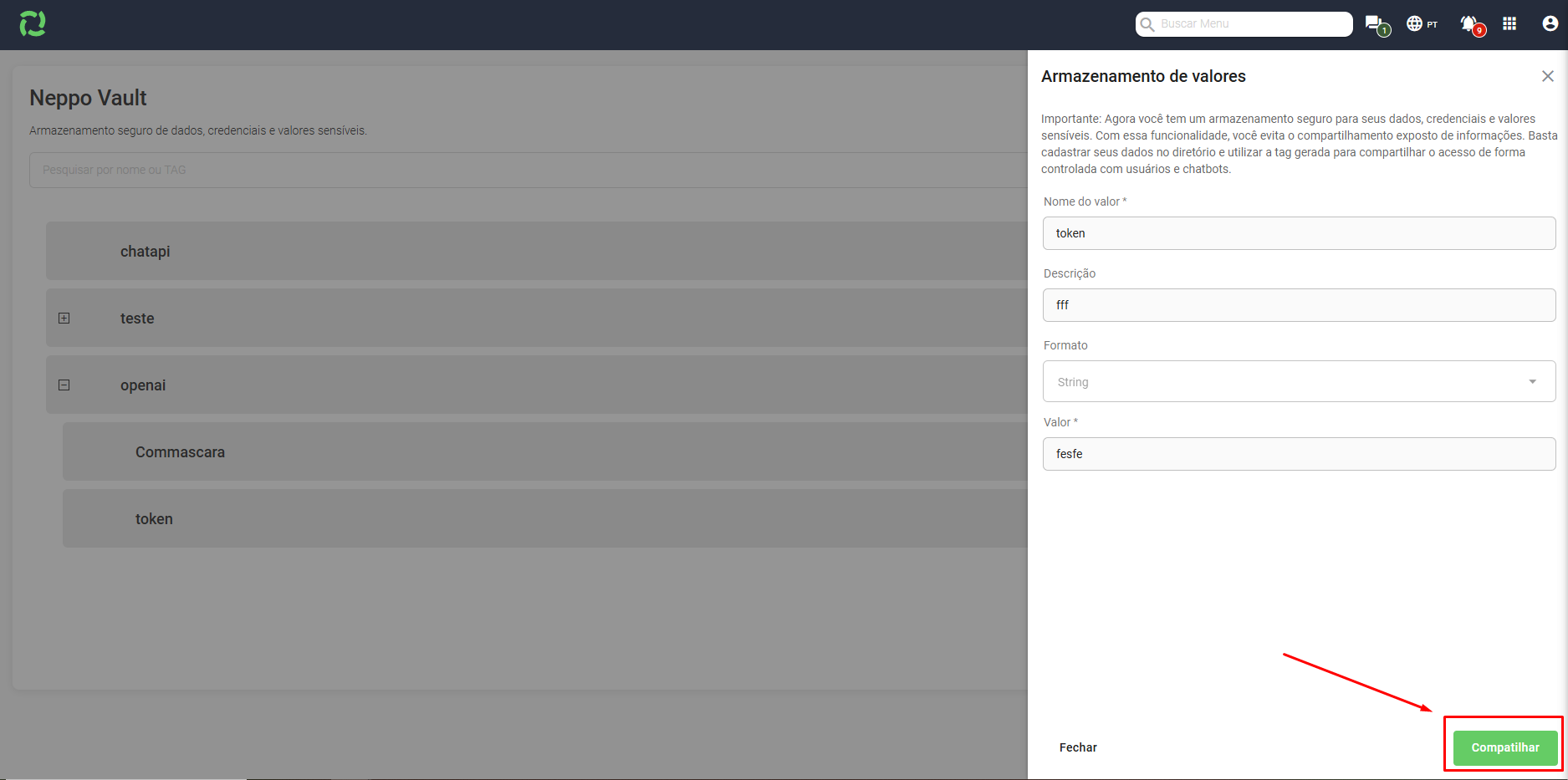
Task: Open the Formato dropdown
Action: [1299, 381]
